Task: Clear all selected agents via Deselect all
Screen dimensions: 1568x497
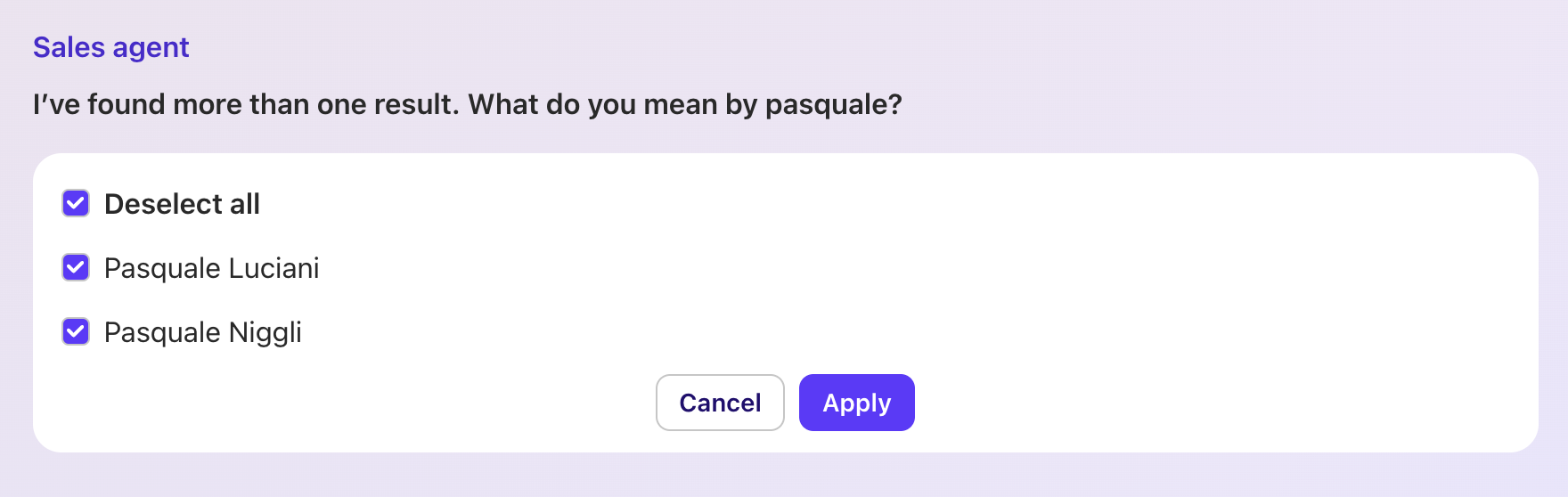Action: tap(76, 204)
